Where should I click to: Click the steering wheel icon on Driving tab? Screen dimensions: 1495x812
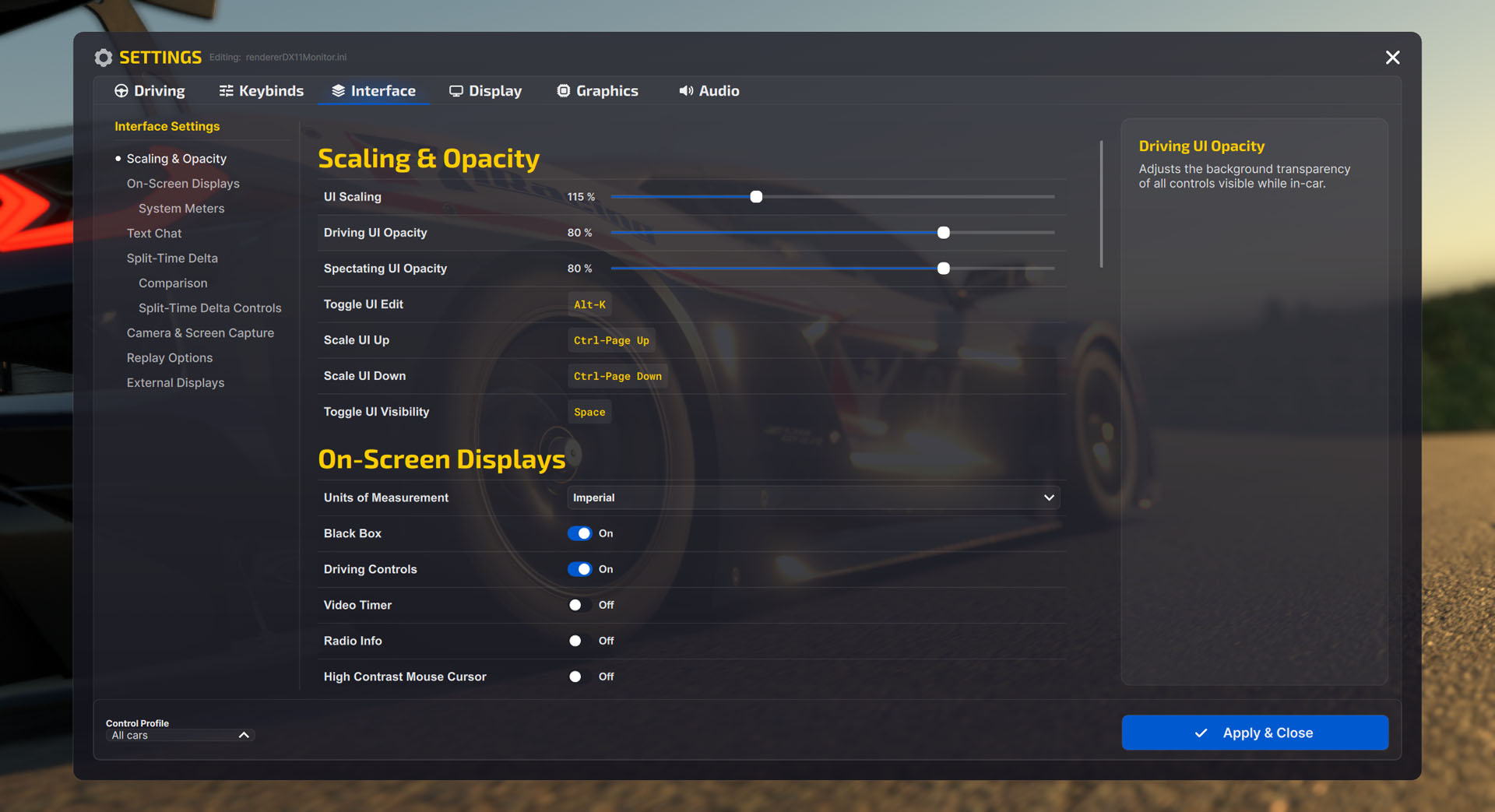(x=121, y=91)
